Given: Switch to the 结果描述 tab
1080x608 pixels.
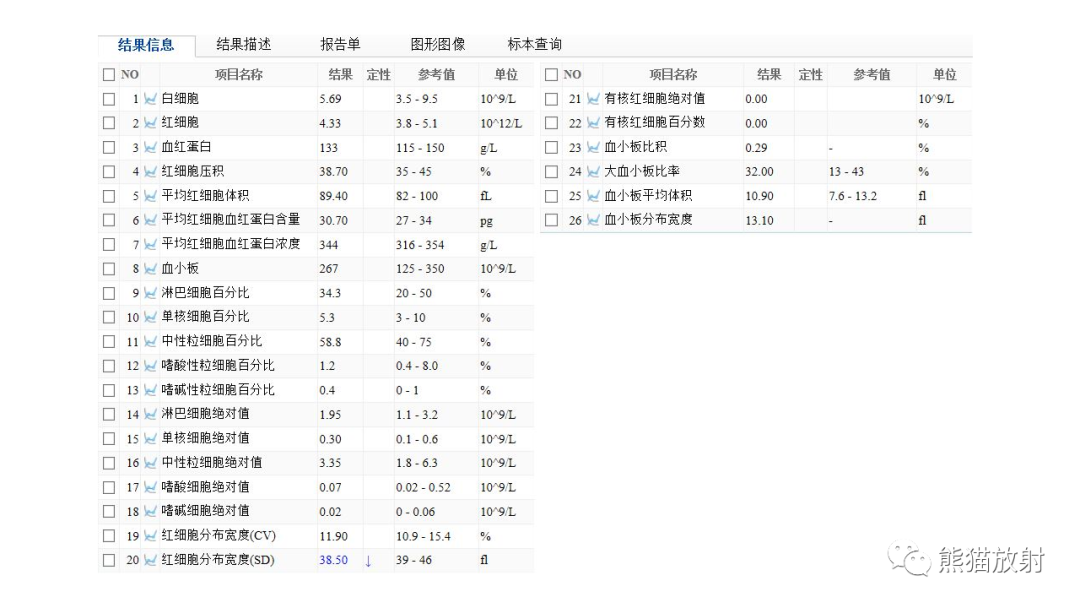Looking at the screenshot, I should pyautogui.click(x=244, y=45).
